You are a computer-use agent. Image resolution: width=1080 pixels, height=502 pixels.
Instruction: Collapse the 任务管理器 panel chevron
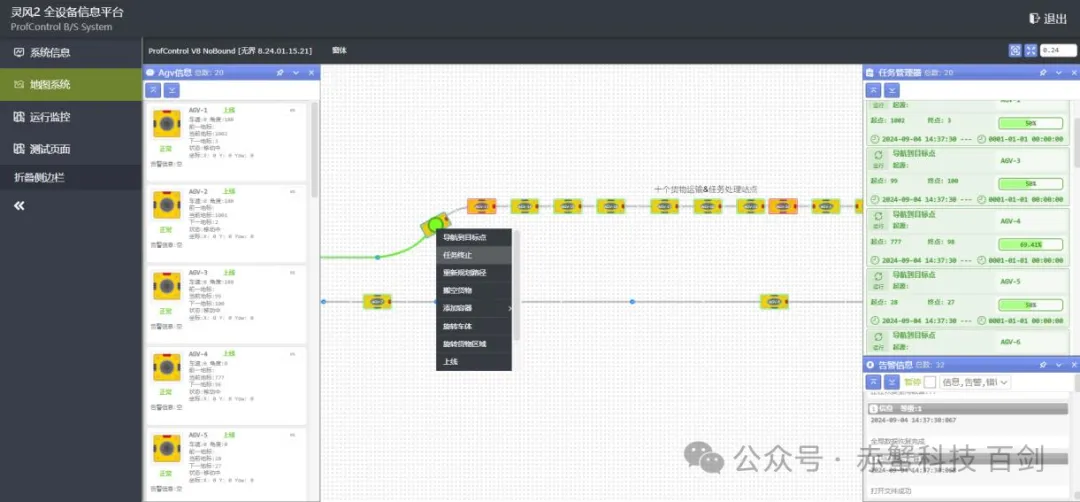point(1058,73)
